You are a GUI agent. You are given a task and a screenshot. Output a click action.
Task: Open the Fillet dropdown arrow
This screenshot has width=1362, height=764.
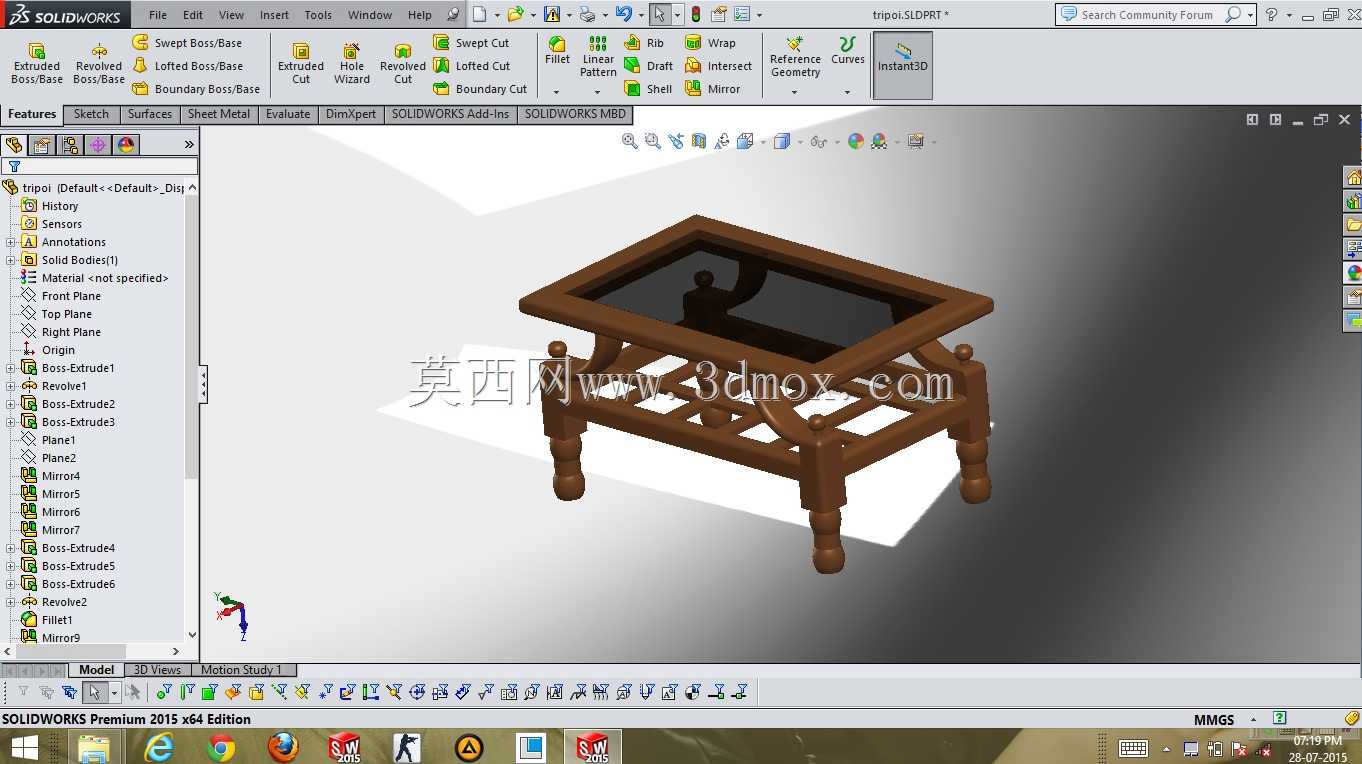coord(557,92)
